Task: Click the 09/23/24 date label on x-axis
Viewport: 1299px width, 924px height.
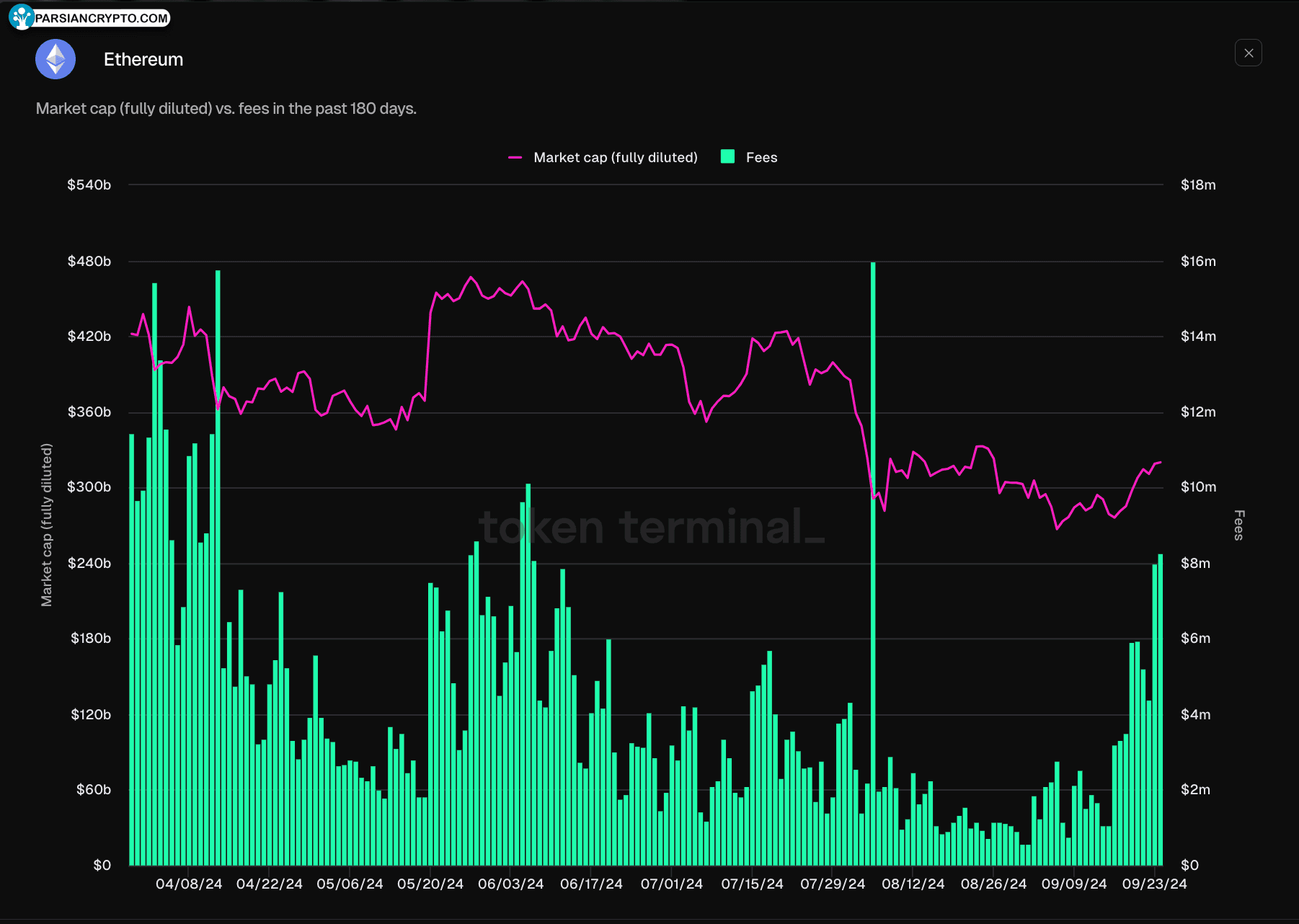Action: (x=1153, y=884)
